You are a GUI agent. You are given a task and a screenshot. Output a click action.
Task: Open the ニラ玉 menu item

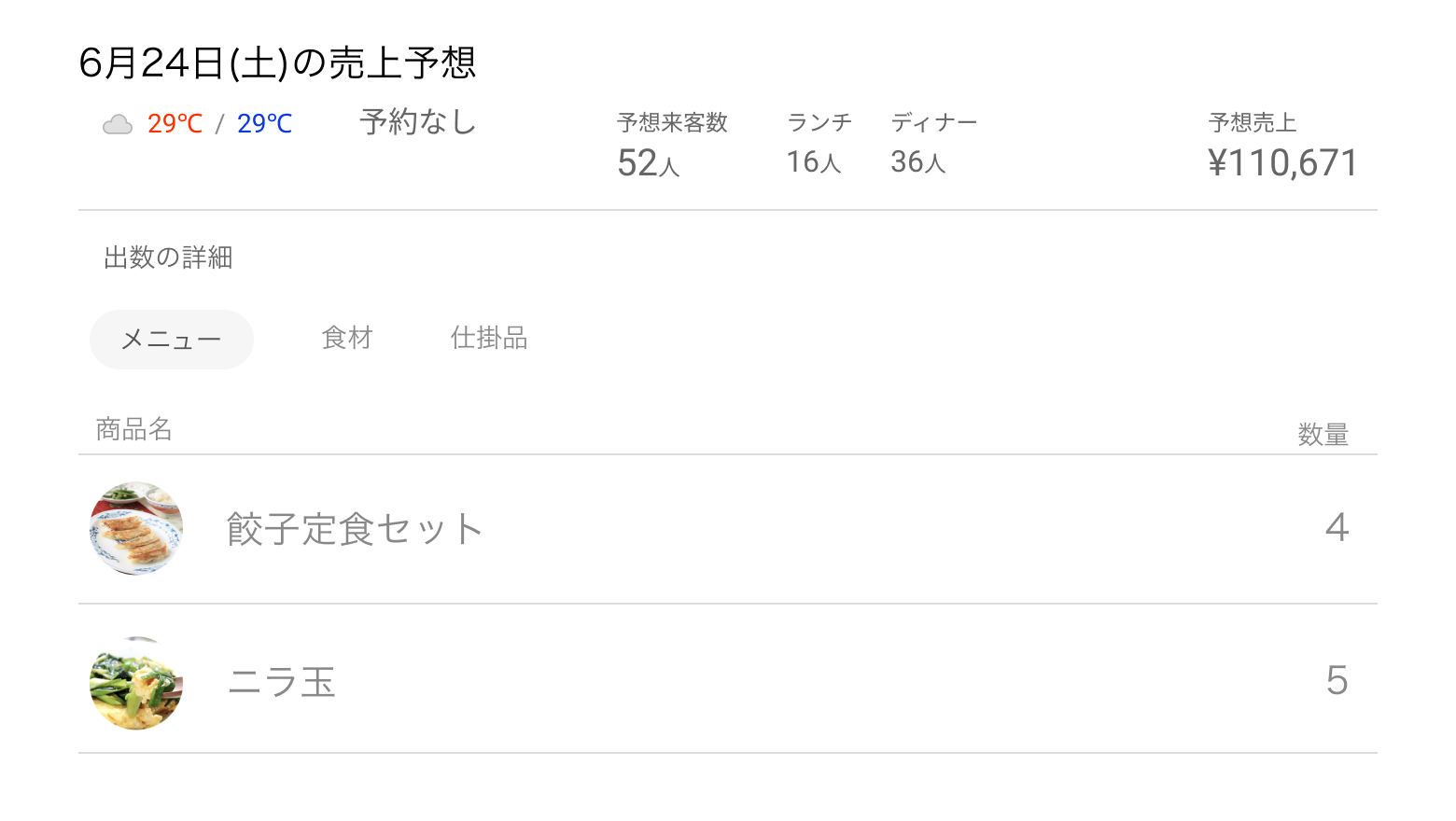coord(281,682)
